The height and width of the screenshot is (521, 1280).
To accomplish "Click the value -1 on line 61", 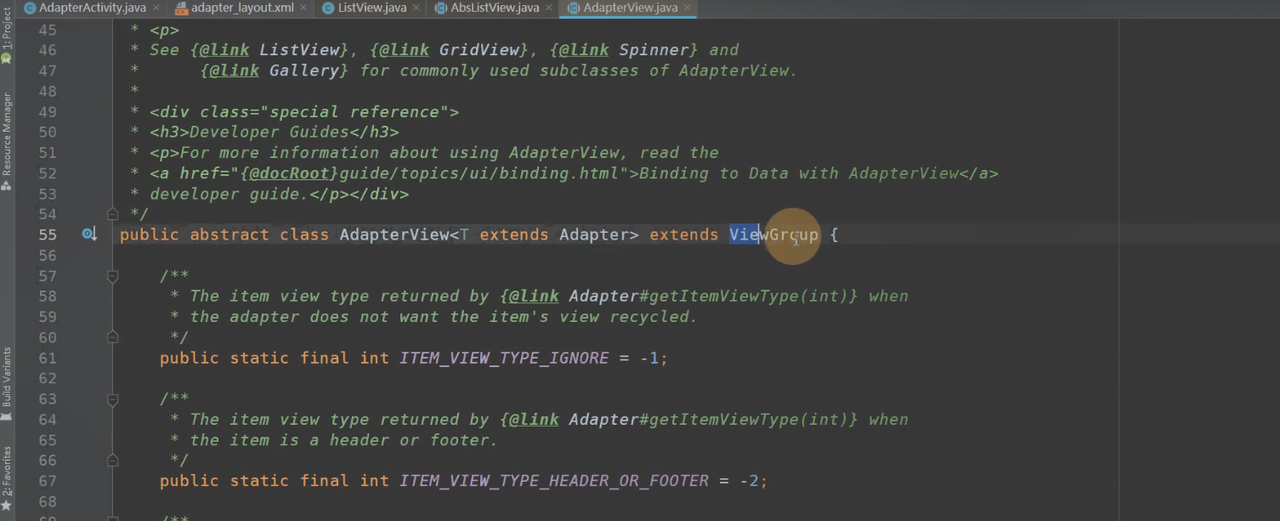I will coord(649,358).
